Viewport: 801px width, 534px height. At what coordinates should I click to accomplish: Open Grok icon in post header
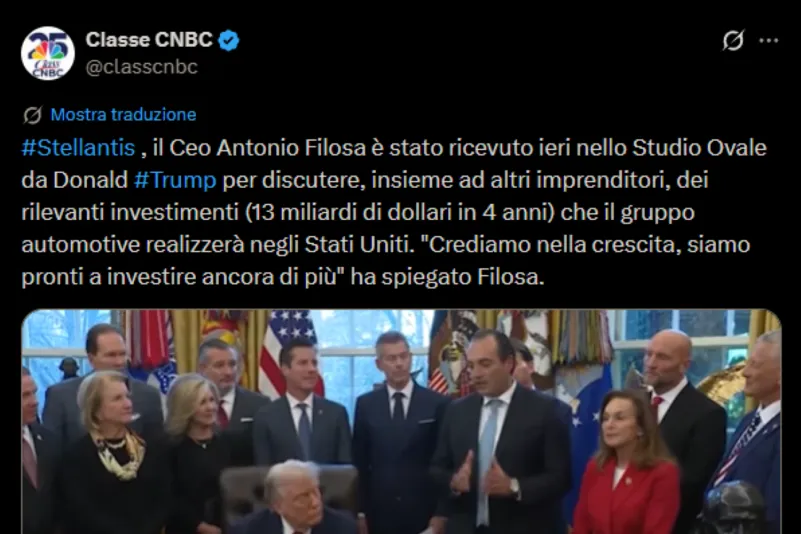tap(733, 40)
